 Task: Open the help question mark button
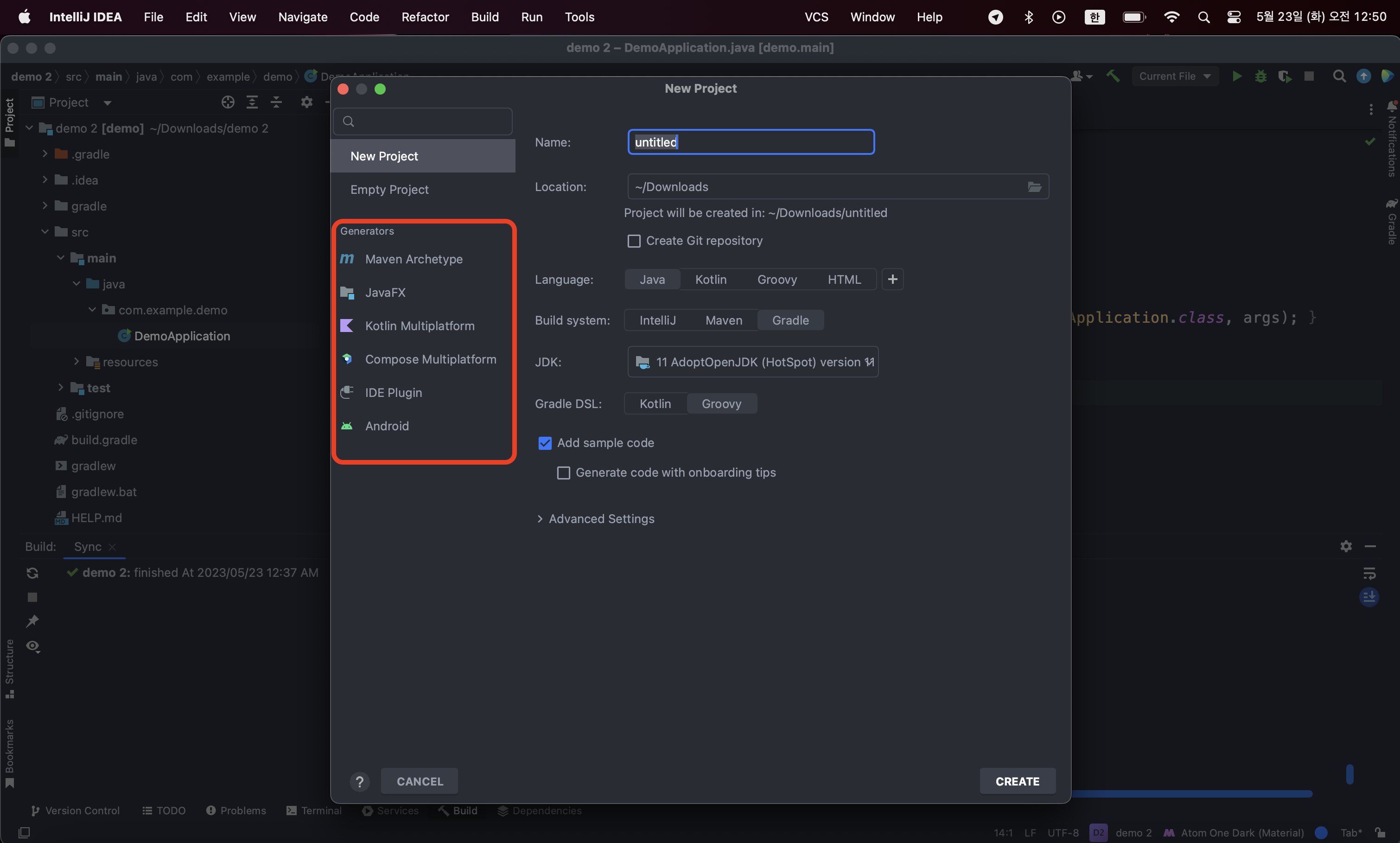pos(359,782)
